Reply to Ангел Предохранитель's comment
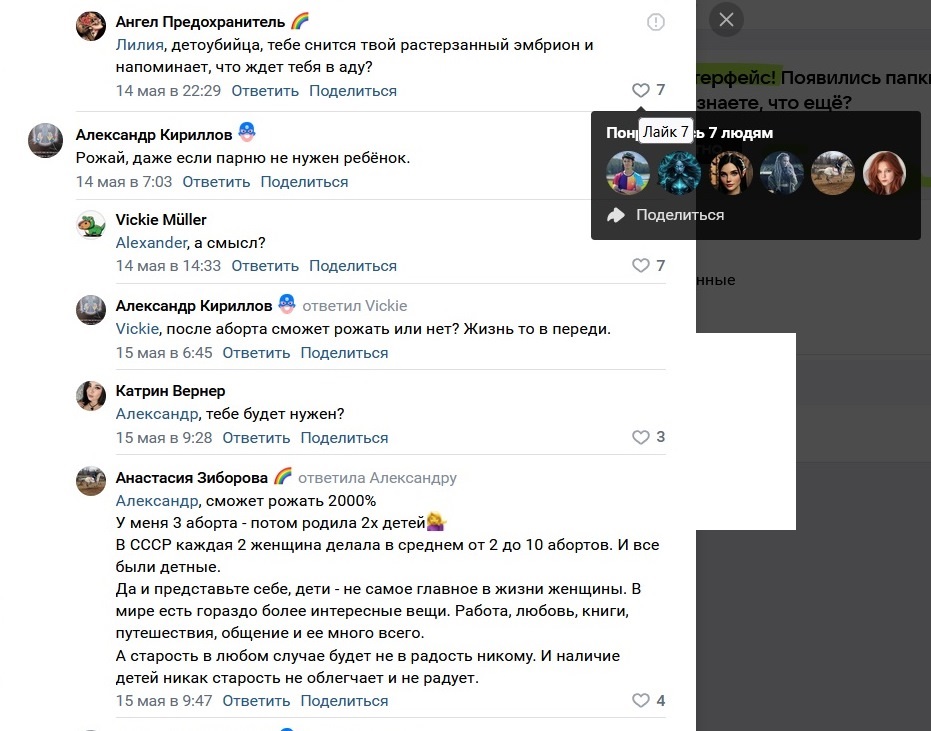 click(x=265, y=91)
